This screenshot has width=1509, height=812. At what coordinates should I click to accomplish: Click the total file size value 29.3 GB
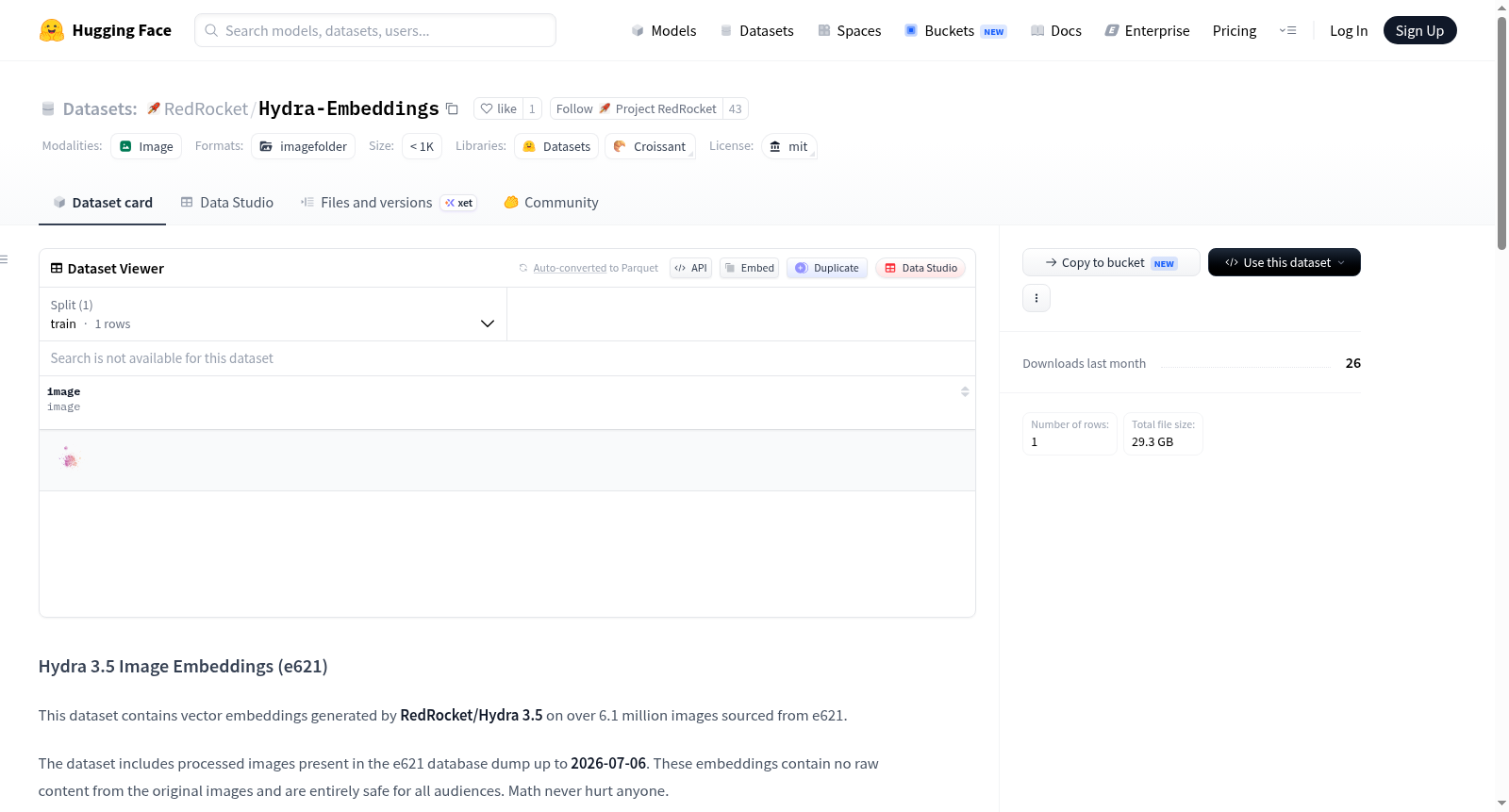1152,441
